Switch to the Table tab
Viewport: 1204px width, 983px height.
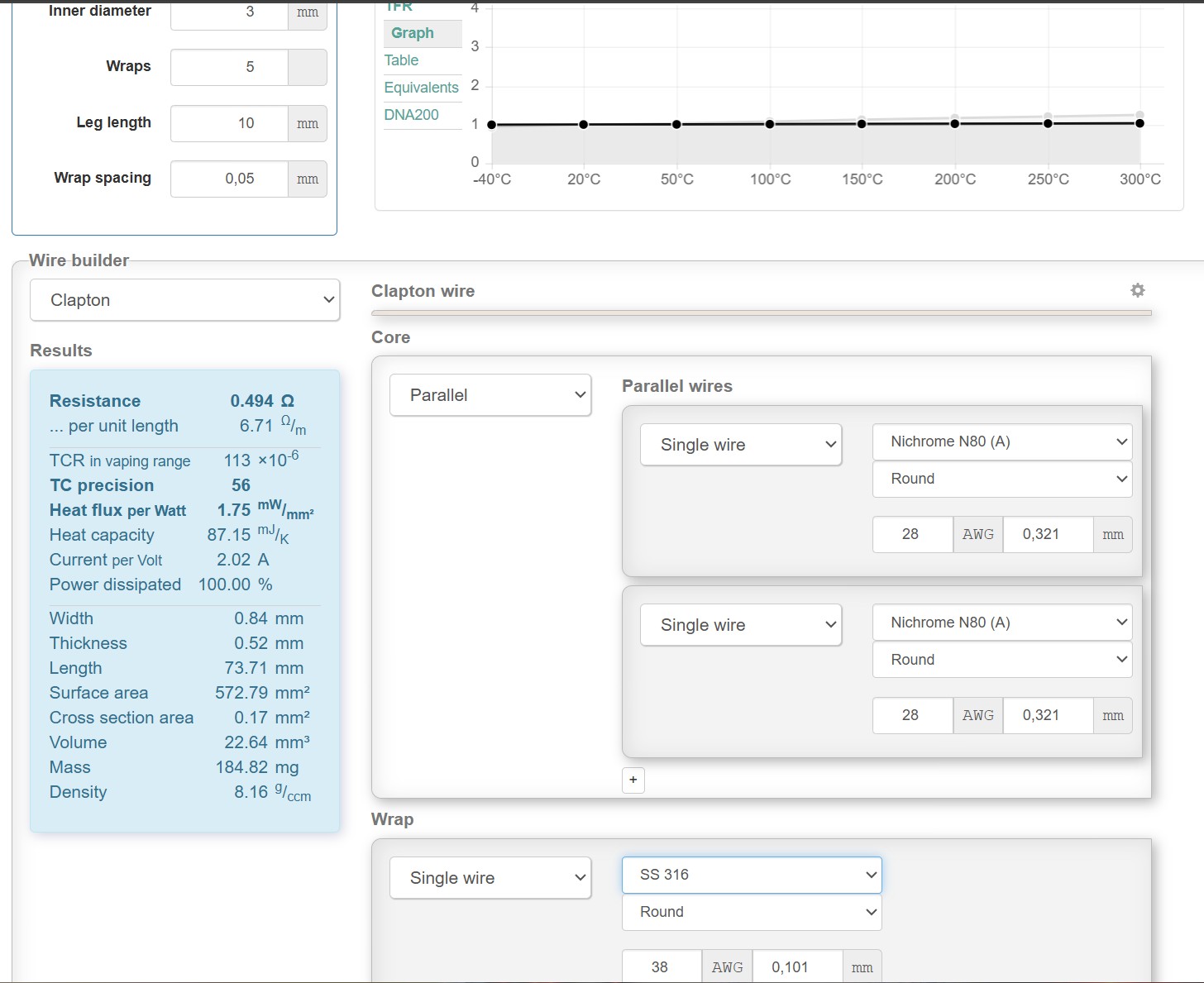[402, 60]
